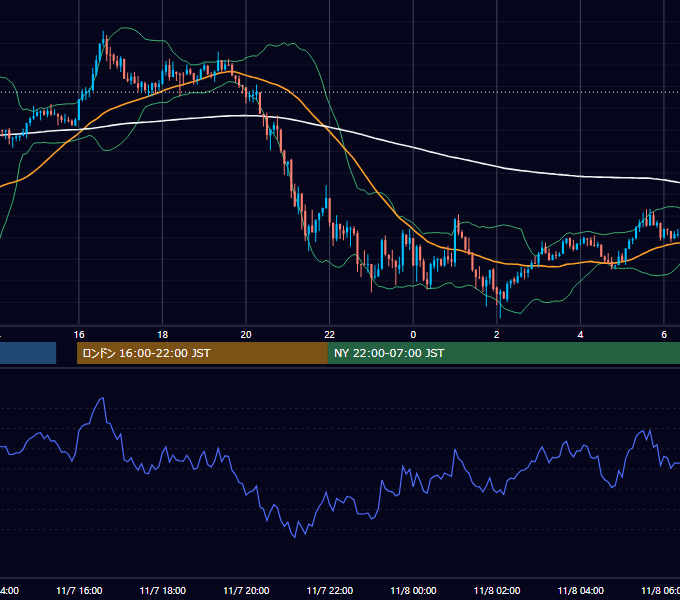Click the 11/7 18:00 time label
Image resolution: width=680 pixels, height=600 pixels.
[163, 590]
